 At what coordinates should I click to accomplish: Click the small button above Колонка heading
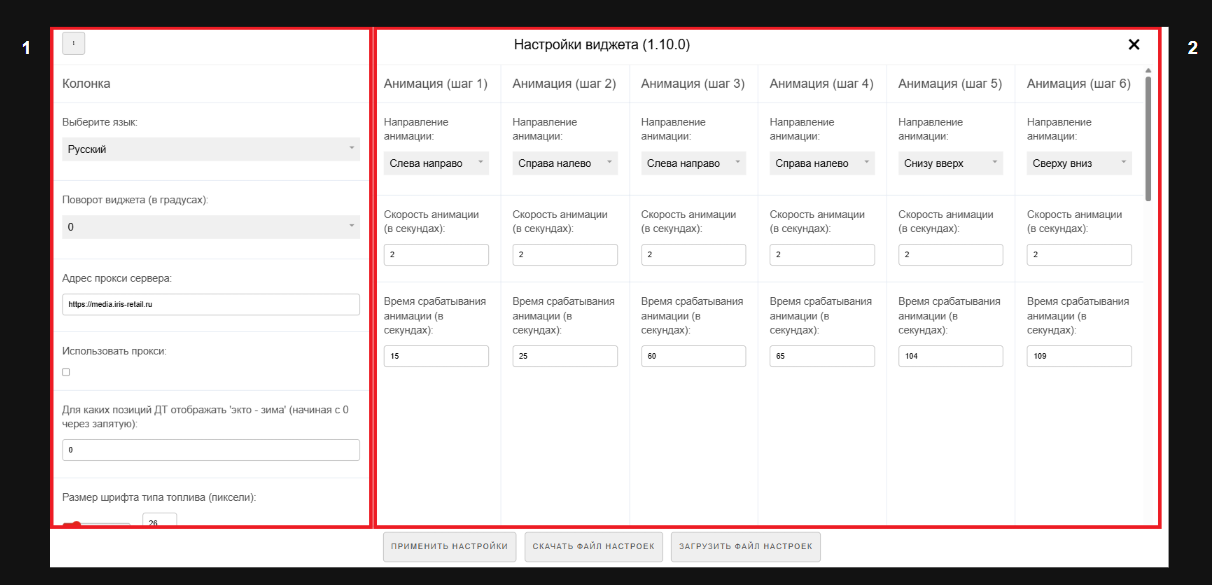[x=74, y=43]
